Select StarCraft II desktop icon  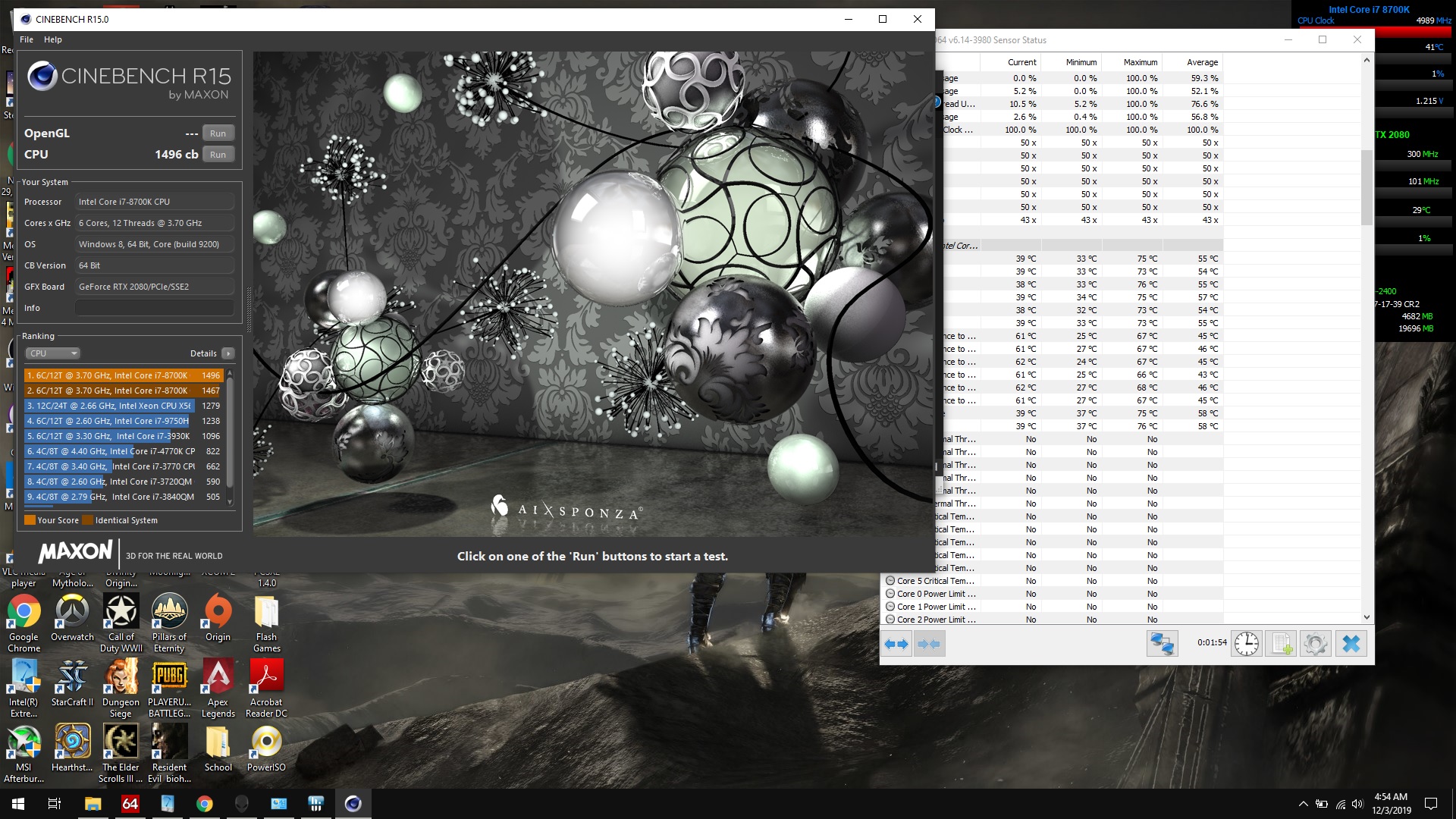click(73, 683)
